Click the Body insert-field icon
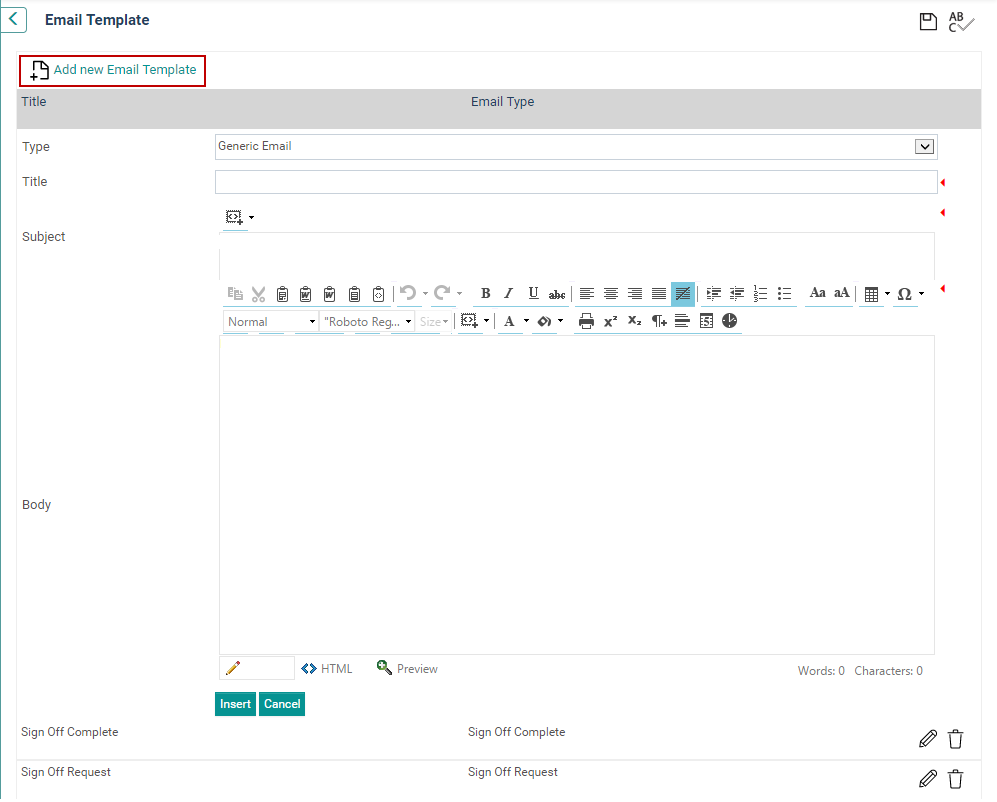 pyautogui.click(x=469, y=321)
